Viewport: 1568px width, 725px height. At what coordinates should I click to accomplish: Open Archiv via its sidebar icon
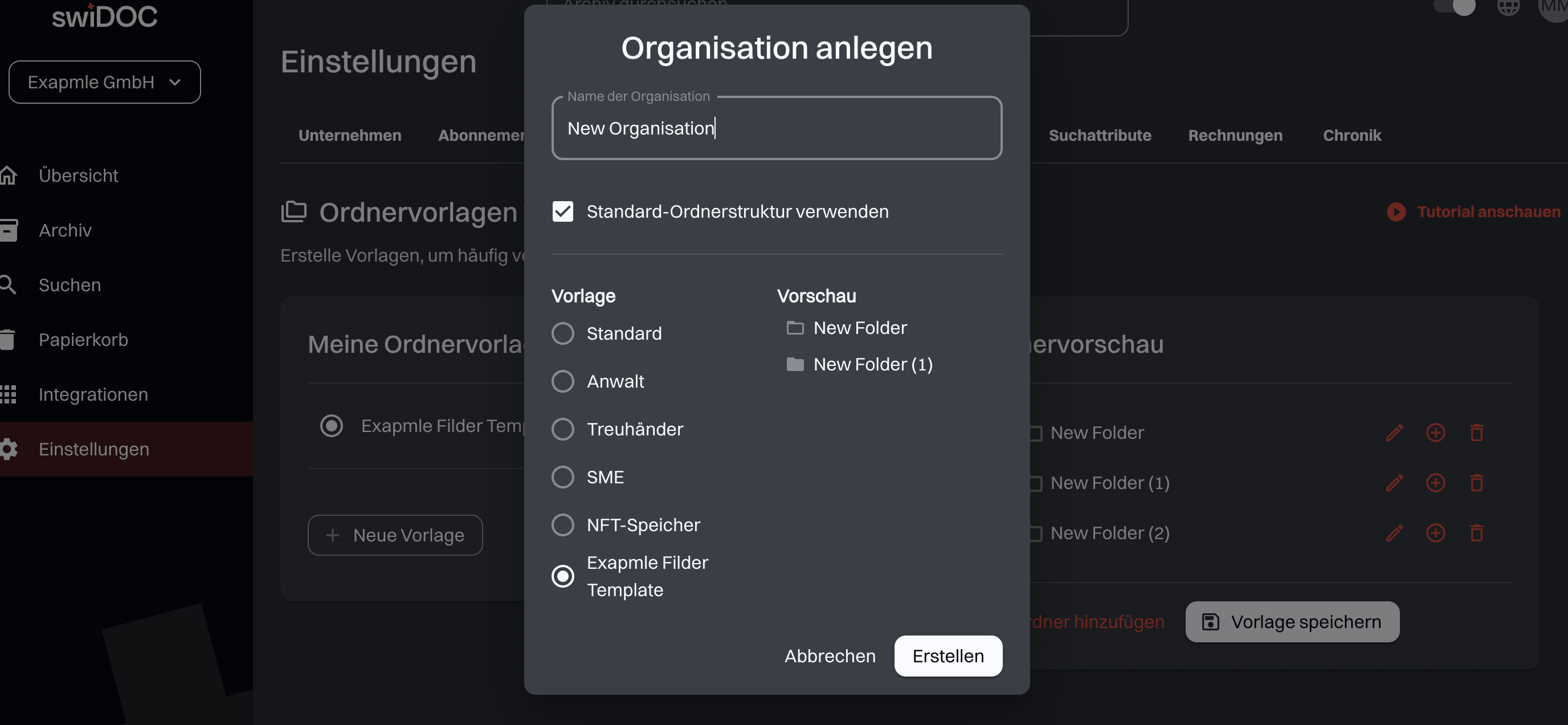[x=9, y=230]
